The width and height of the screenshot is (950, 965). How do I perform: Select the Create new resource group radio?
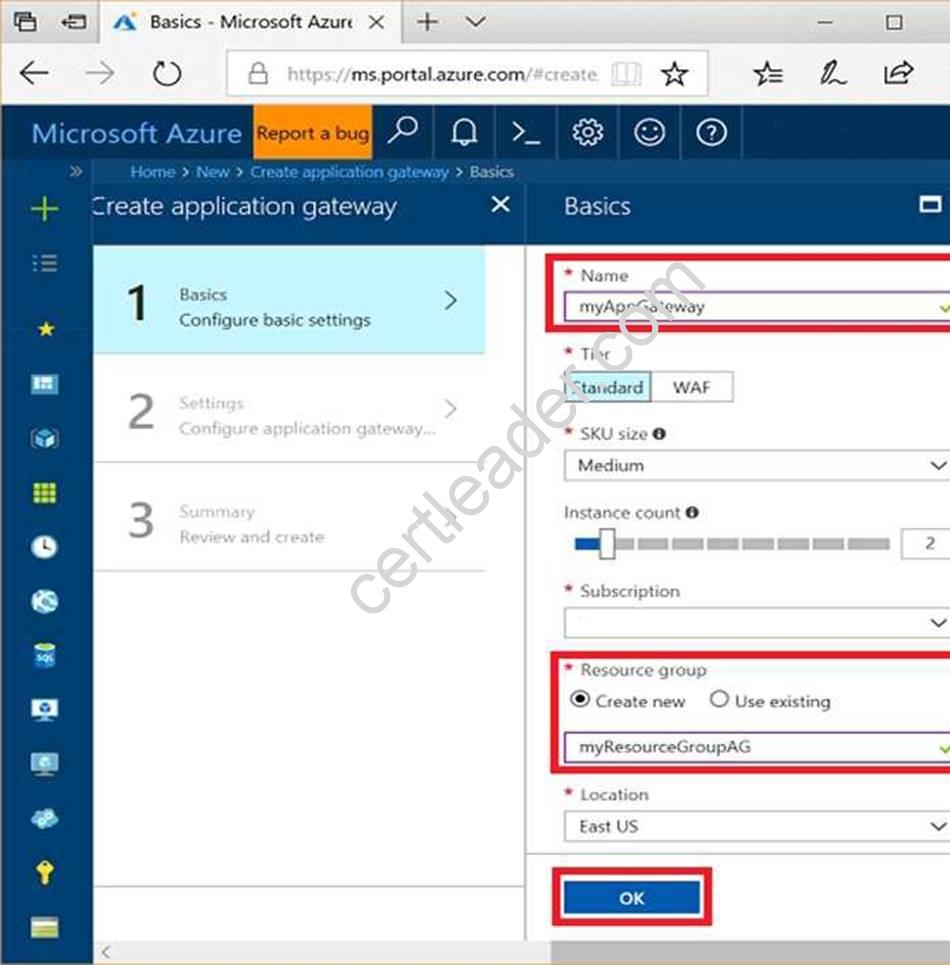coord(580,700)
